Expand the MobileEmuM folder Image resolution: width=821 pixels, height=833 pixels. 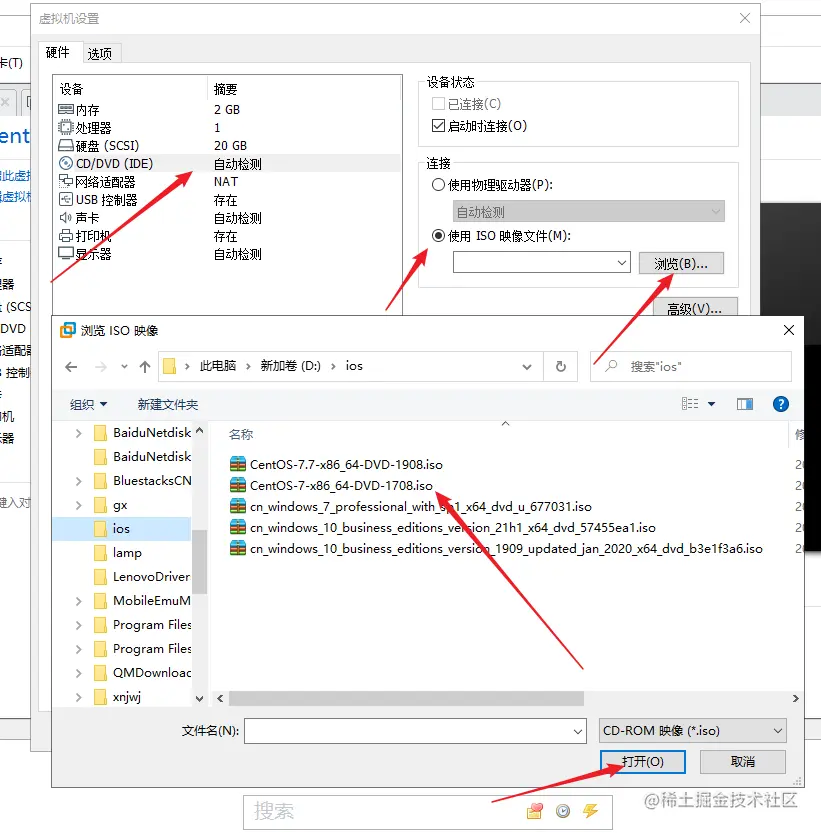pyautogui.click(x=79, y=601)
